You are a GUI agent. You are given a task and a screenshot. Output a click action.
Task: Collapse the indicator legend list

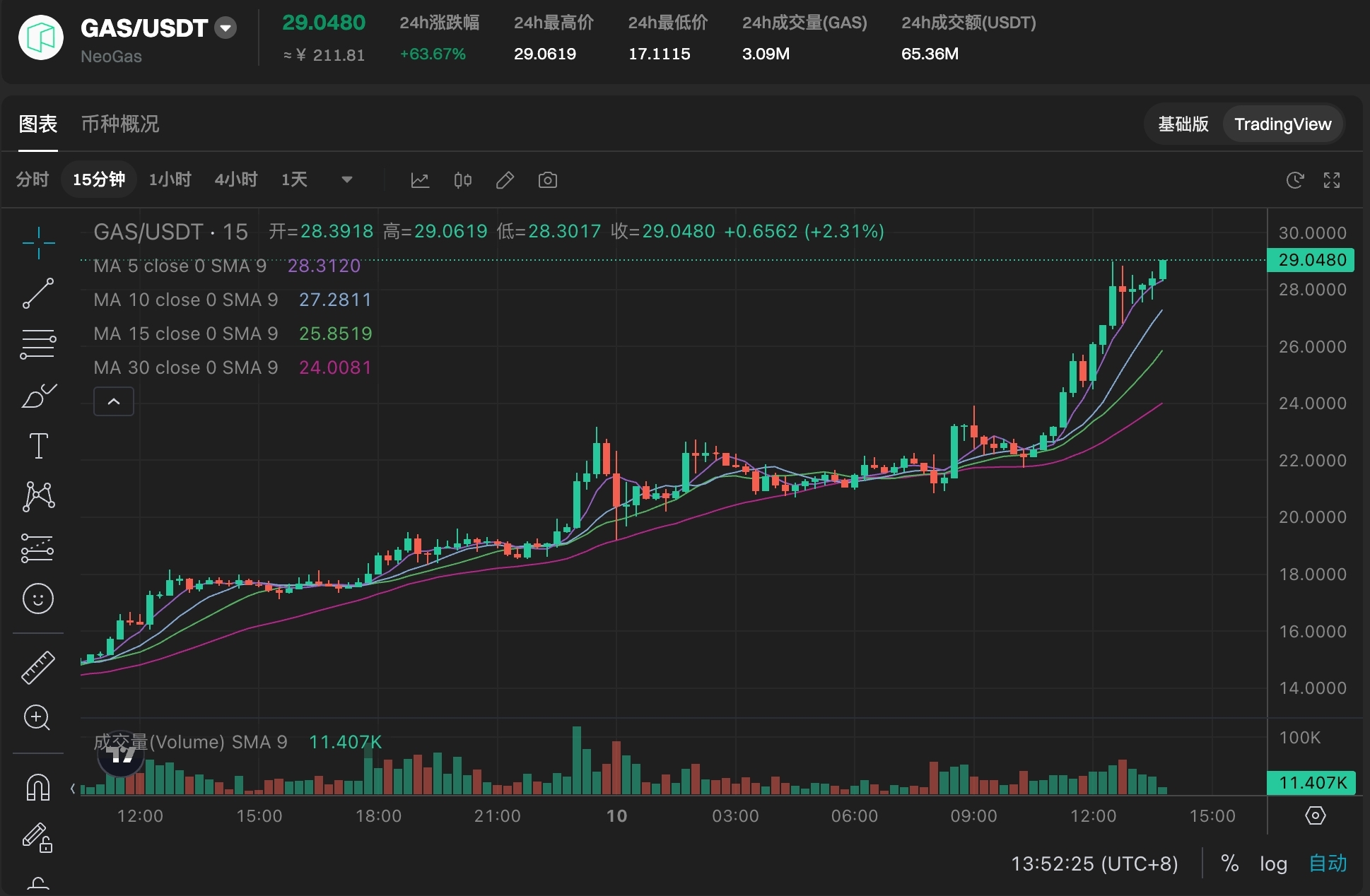coord(114,401)
